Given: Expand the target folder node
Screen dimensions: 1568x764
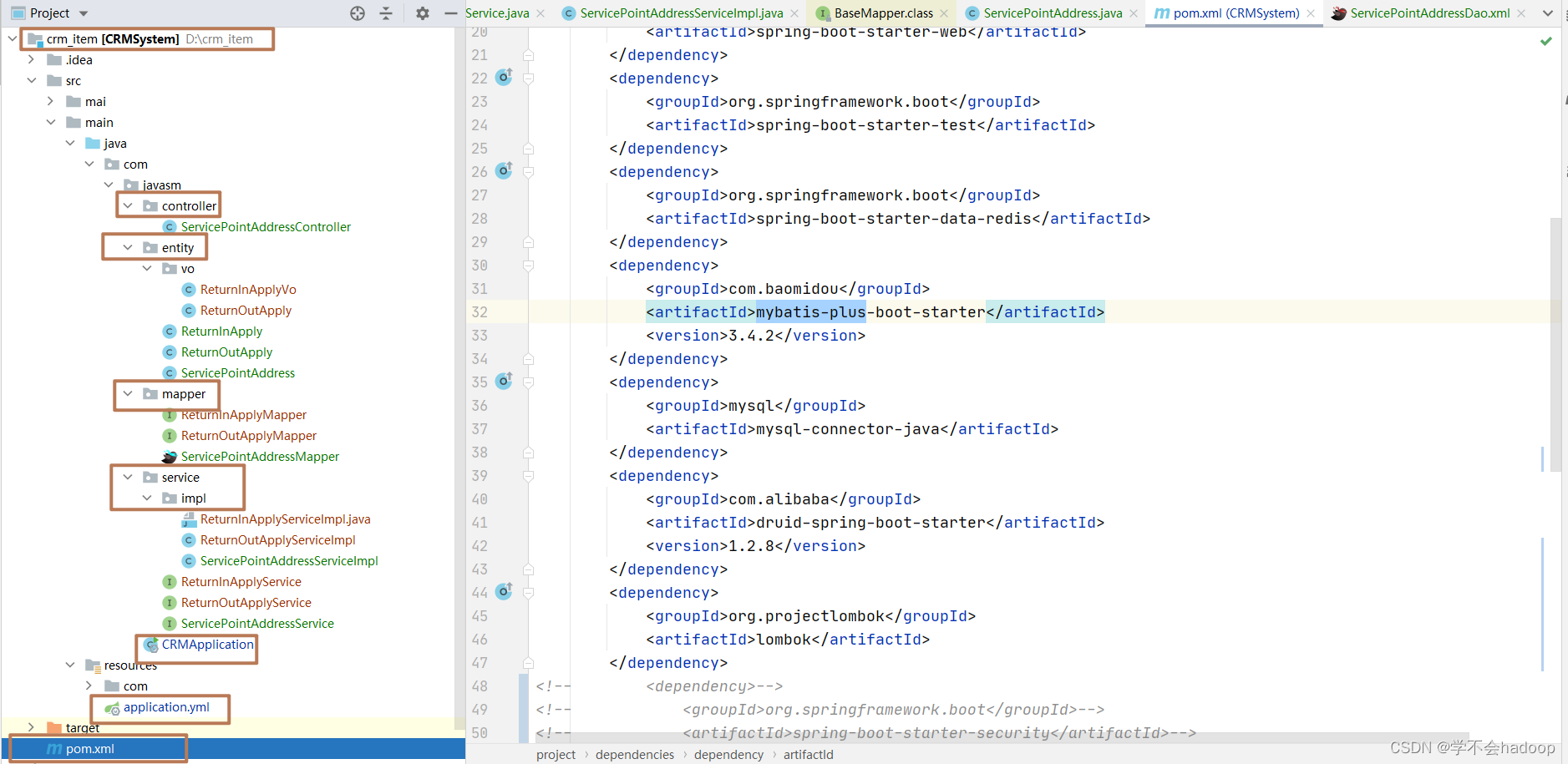Looking at the screenshot, I should click(x=31, y=727).
